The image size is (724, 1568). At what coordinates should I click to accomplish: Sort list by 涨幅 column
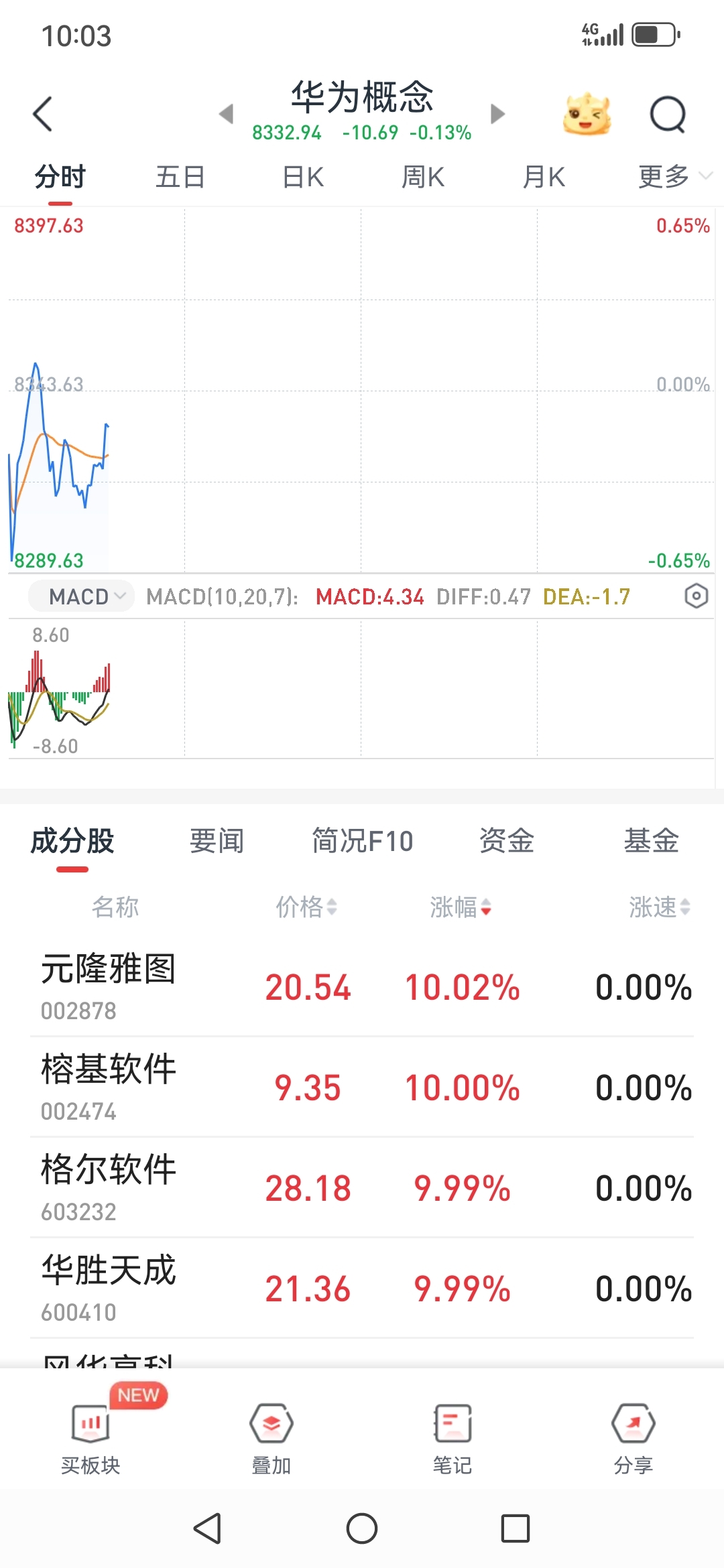(x=461, y=907)
